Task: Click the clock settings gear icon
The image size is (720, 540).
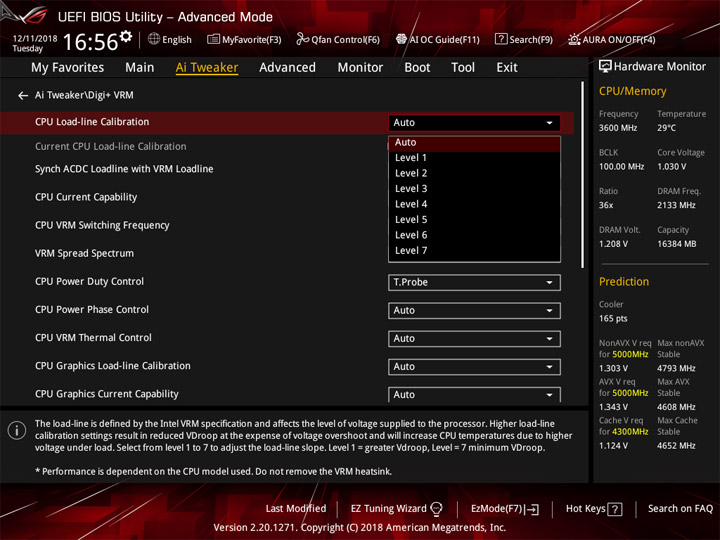Action: point(126,36)
